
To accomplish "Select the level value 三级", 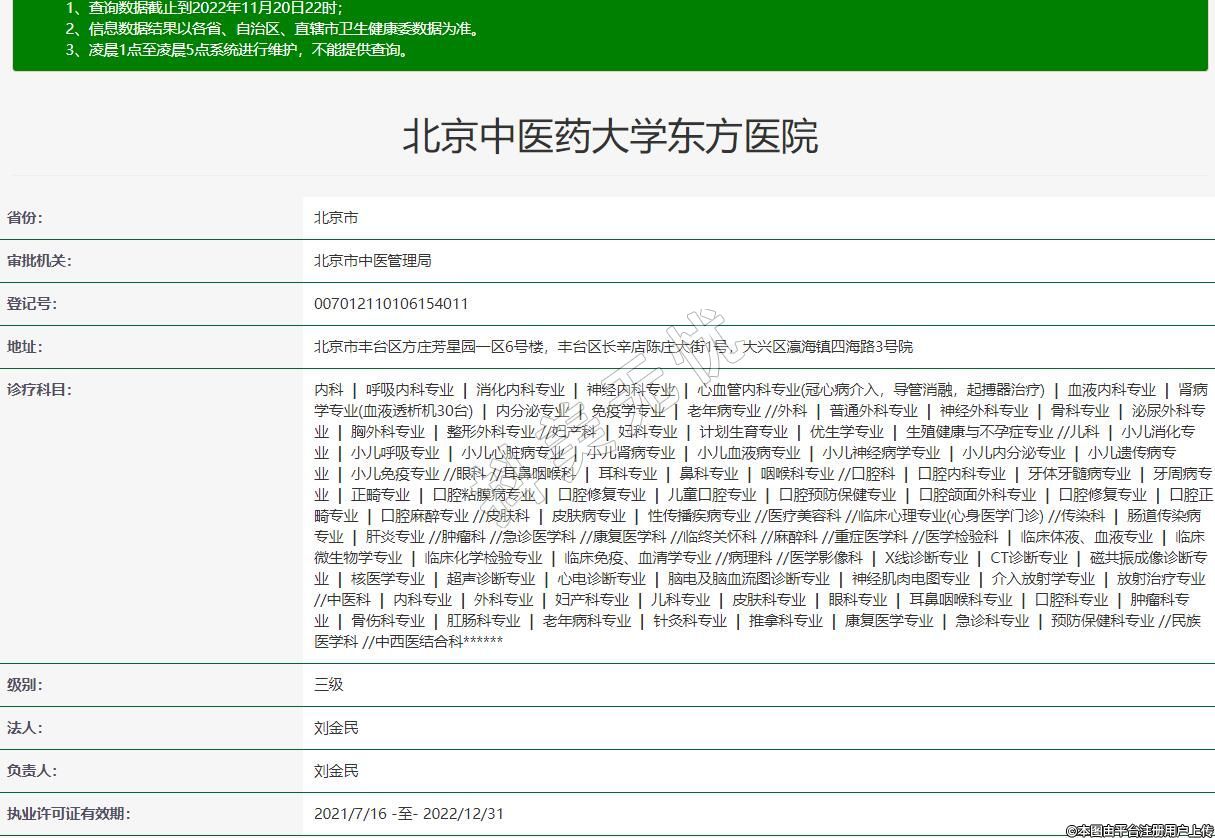I will click(x=329, y=685).
